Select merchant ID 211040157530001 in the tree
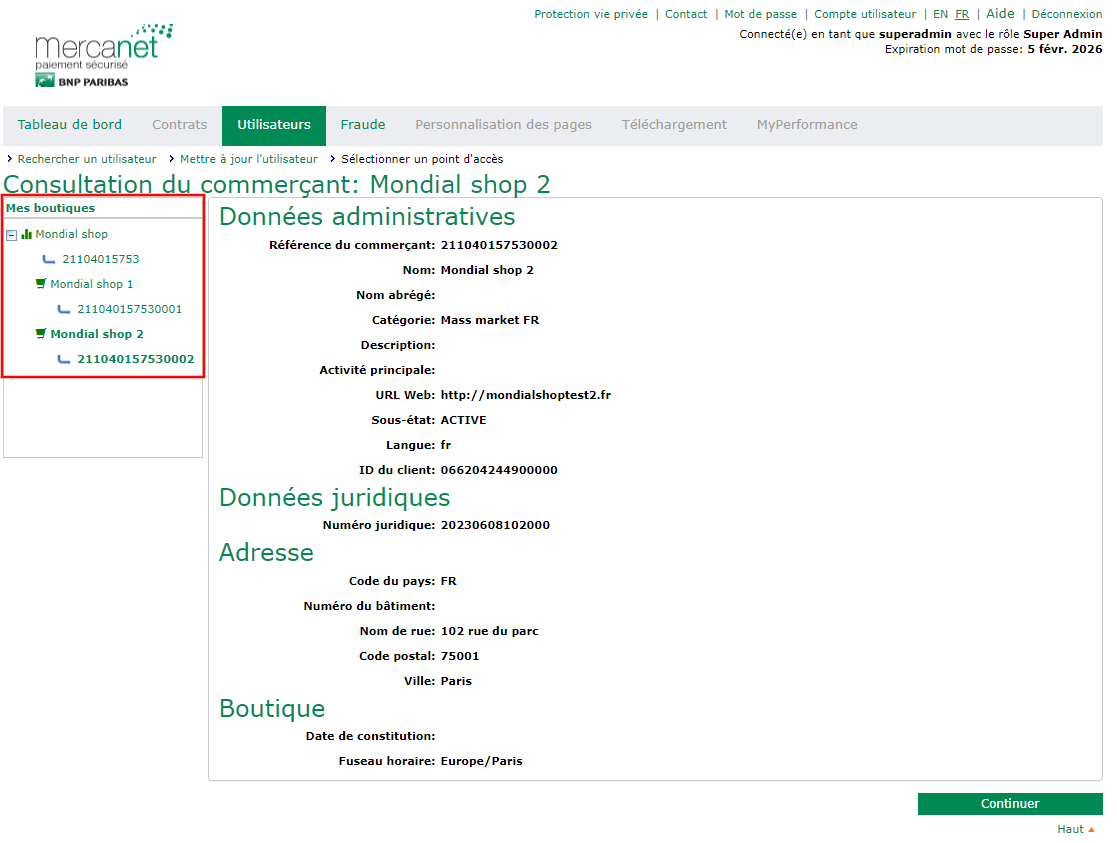1117x843 pixels. click(x=129, y=309)
